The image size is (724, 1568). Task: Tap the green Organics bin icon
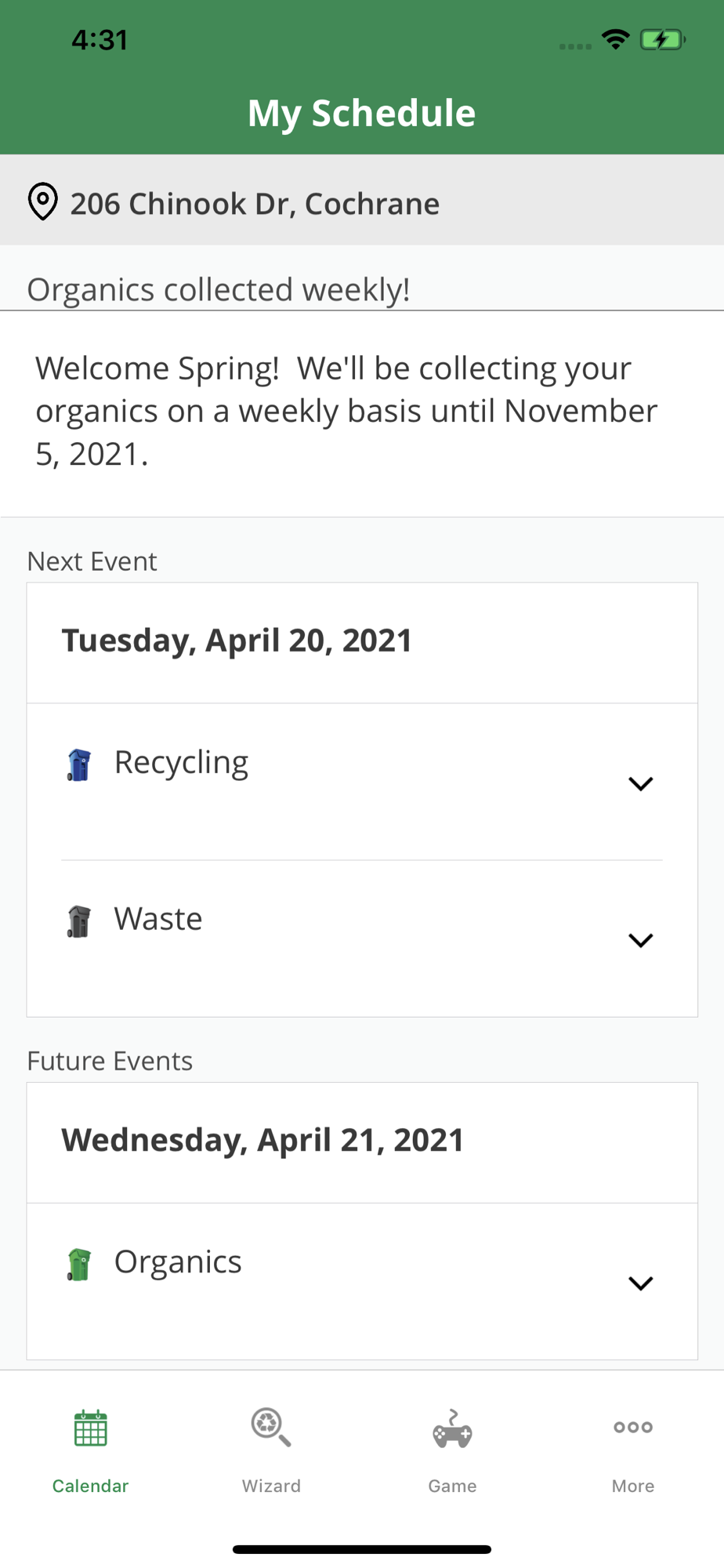click(x=79, y=1265)
